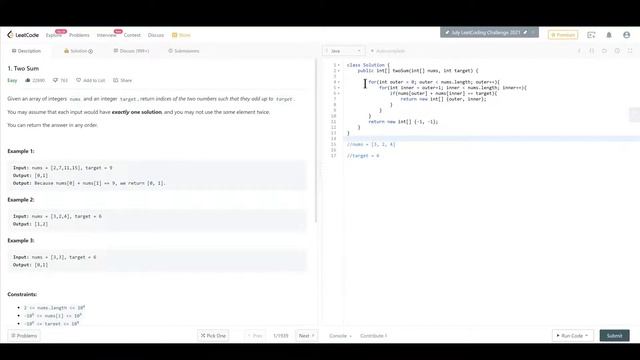Open the user profile avatar
Image resolution: width=640 pixels, height=360 pixels.
pos(627,35)
